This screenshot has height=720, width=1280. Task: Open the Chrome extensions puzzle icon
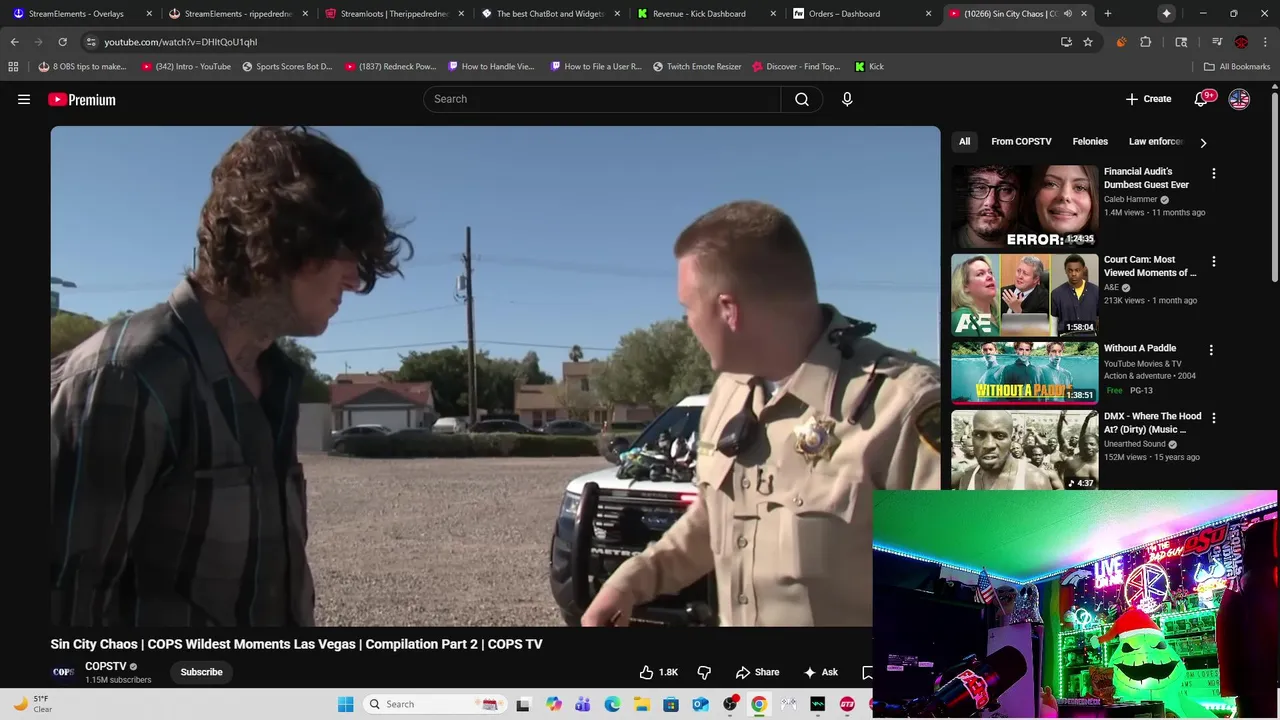tap(1146, 42)
